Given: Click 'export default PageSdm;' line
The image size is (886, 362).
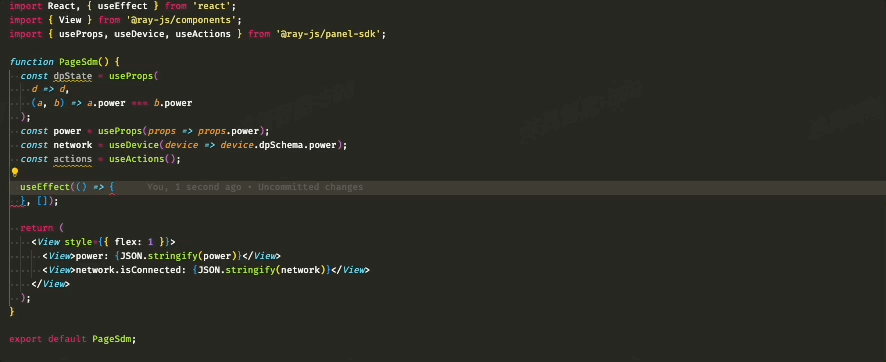Looking at the screenshot, I should 73,339.
